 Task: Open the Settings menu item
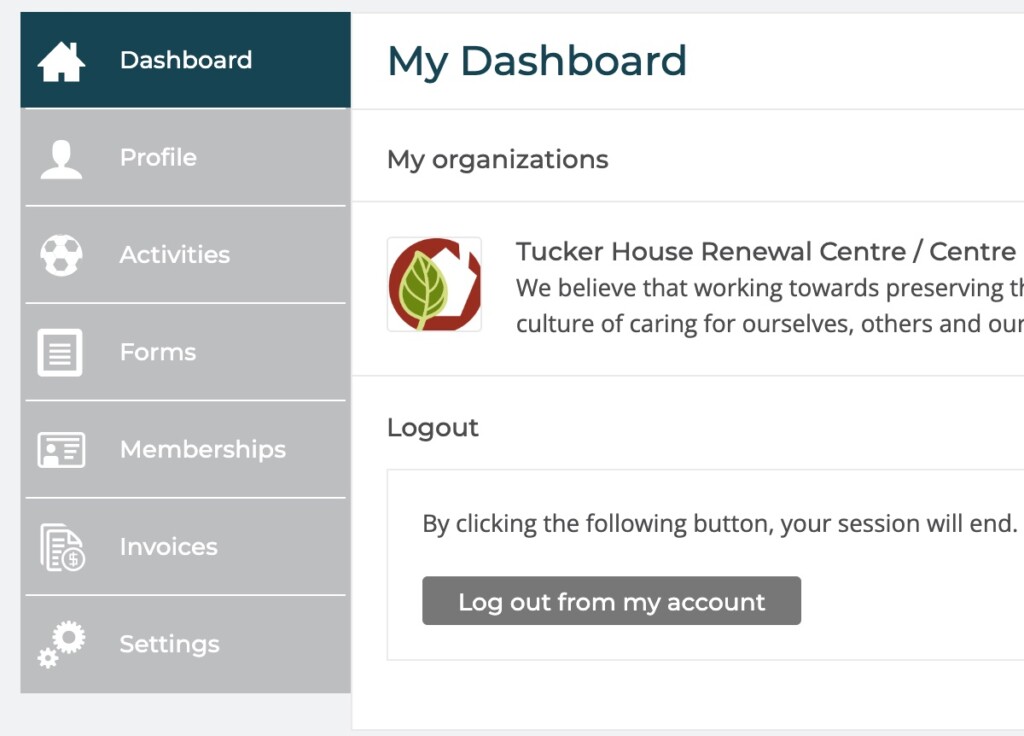[x=185, y=644]
